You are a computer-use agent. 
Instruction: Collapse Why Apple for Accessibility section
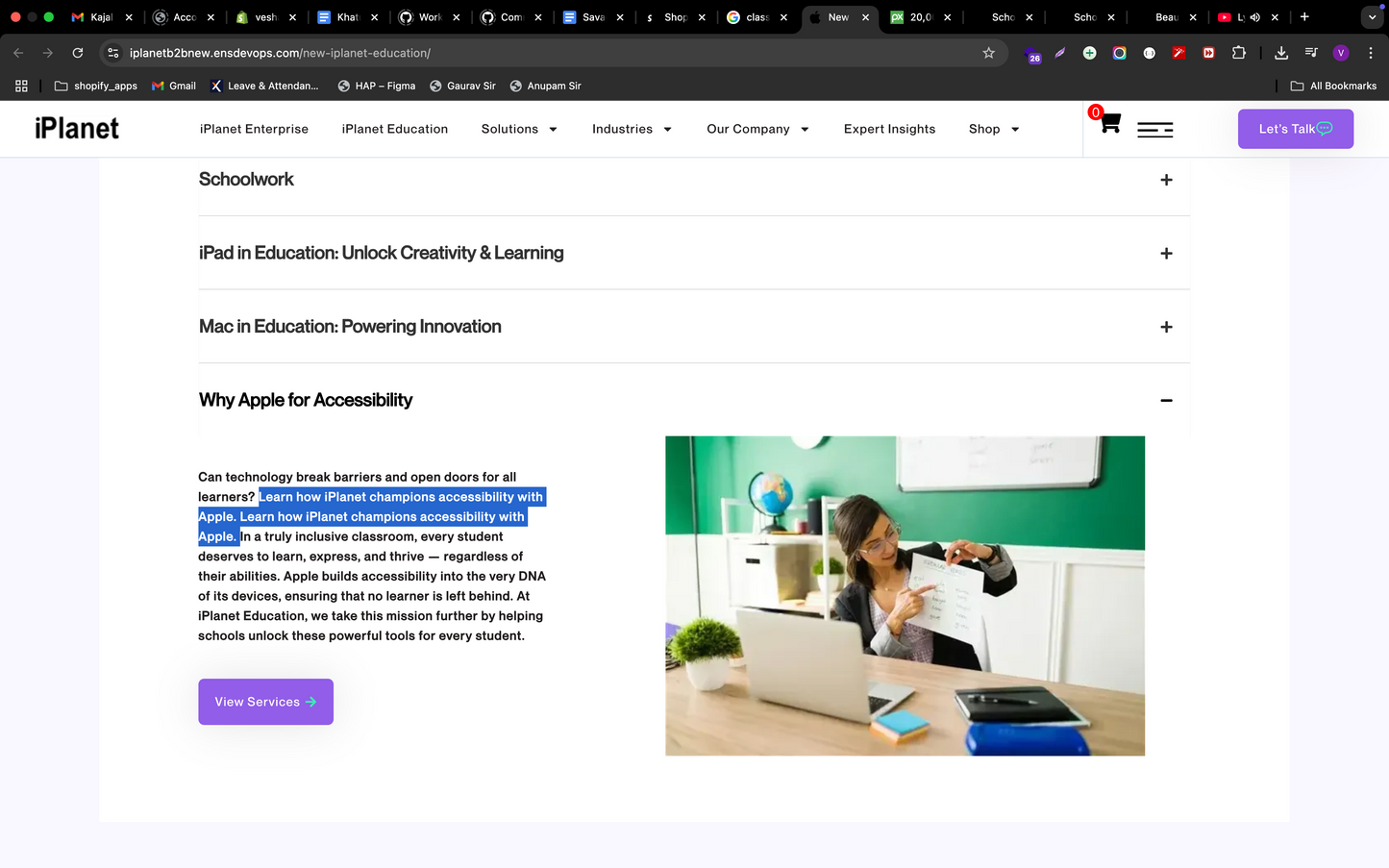694,400
